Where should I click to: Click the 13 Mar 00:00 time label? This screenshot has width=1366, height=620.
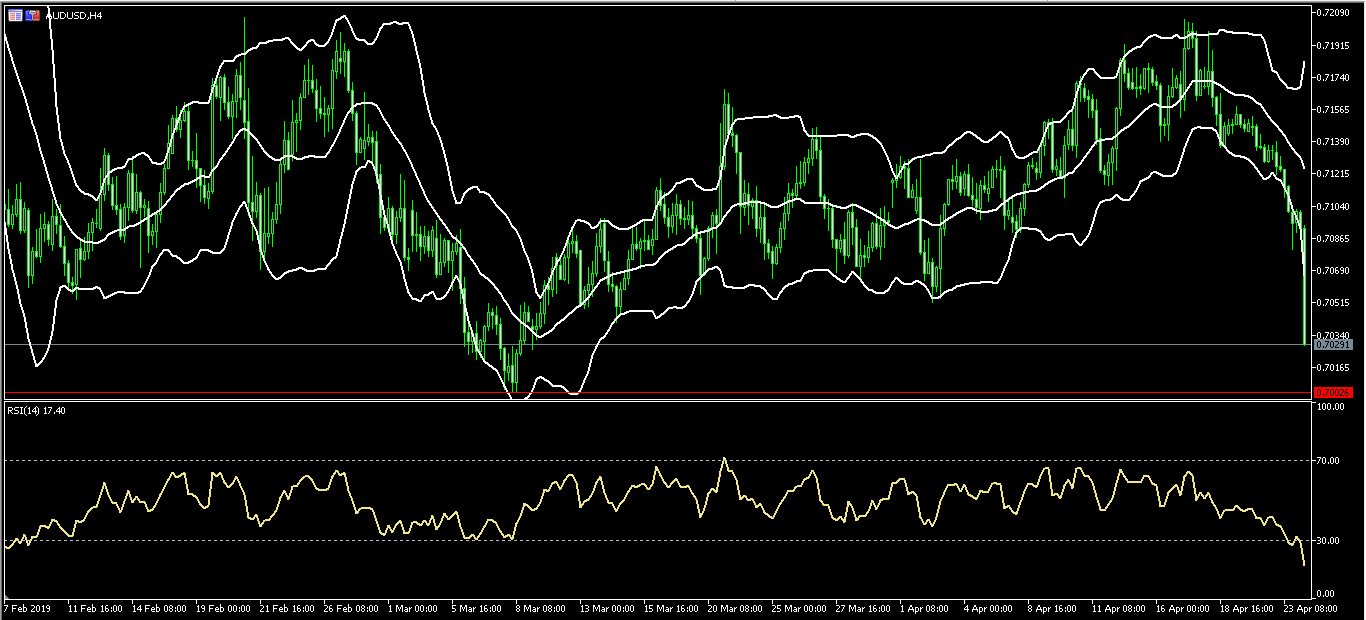click(607, 608)
